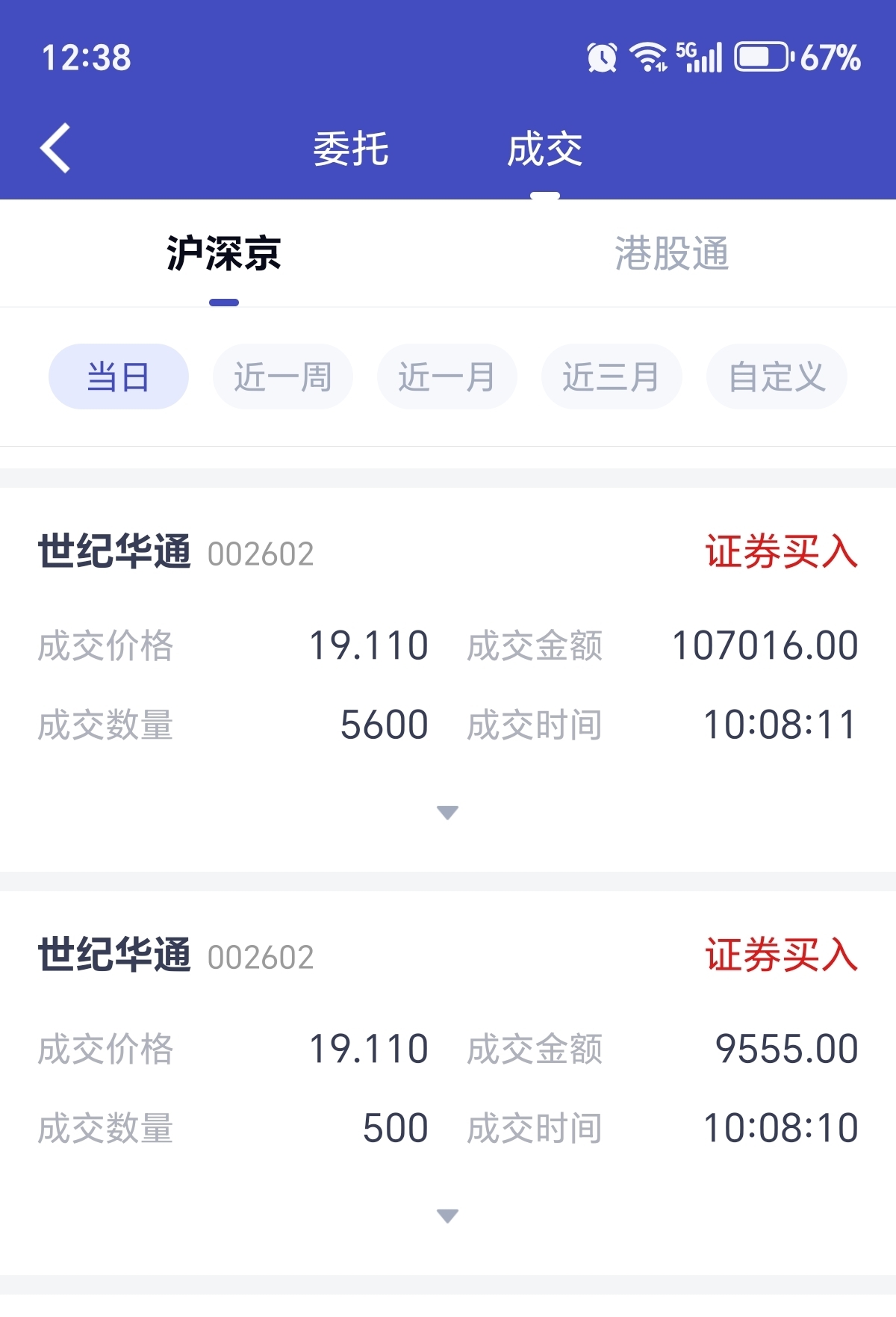The height and width of the screenshot is (1317, 896).
Task: Expand the 5600-share trade details arrow
Action: (x=447, y=813)
